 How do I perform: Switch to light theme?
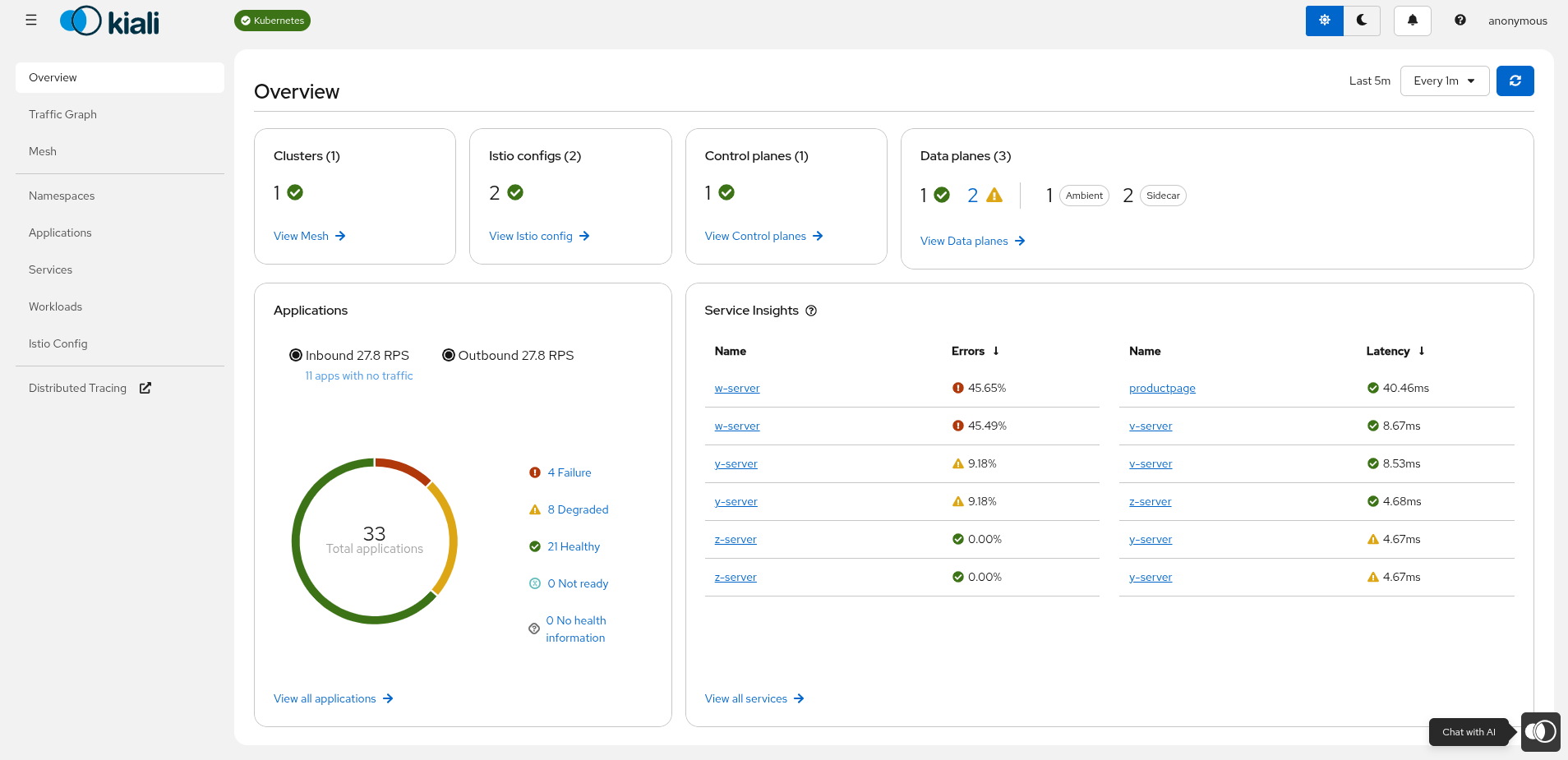tap(1324, 21)
